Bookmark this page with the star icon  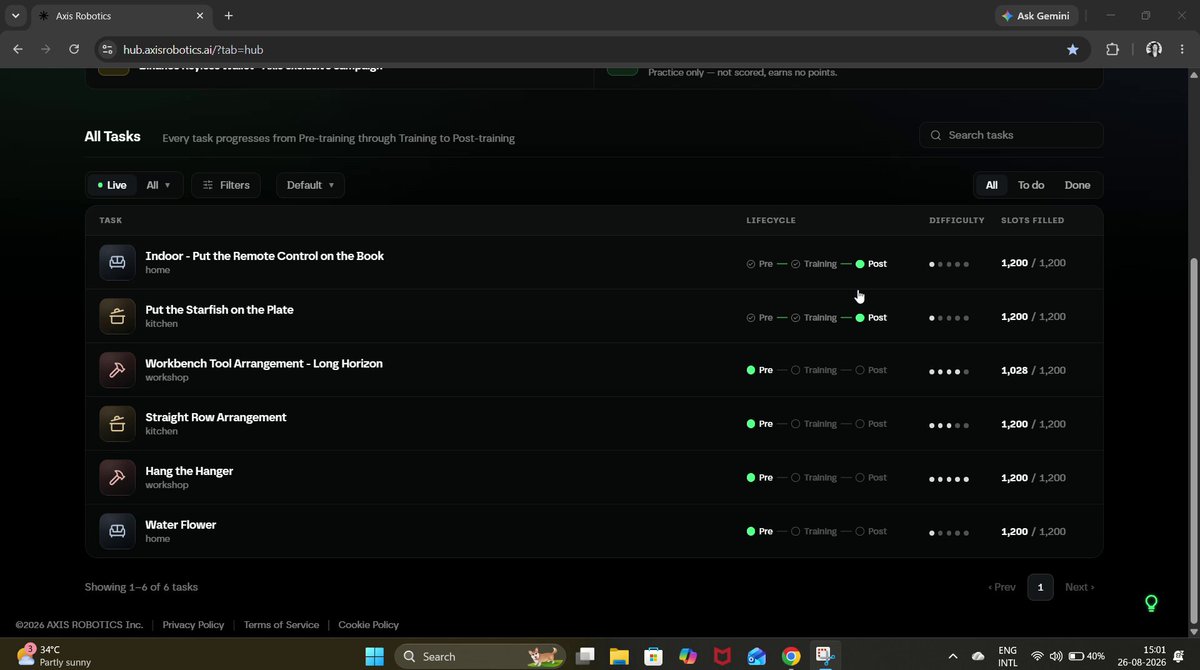point(1073,49)
